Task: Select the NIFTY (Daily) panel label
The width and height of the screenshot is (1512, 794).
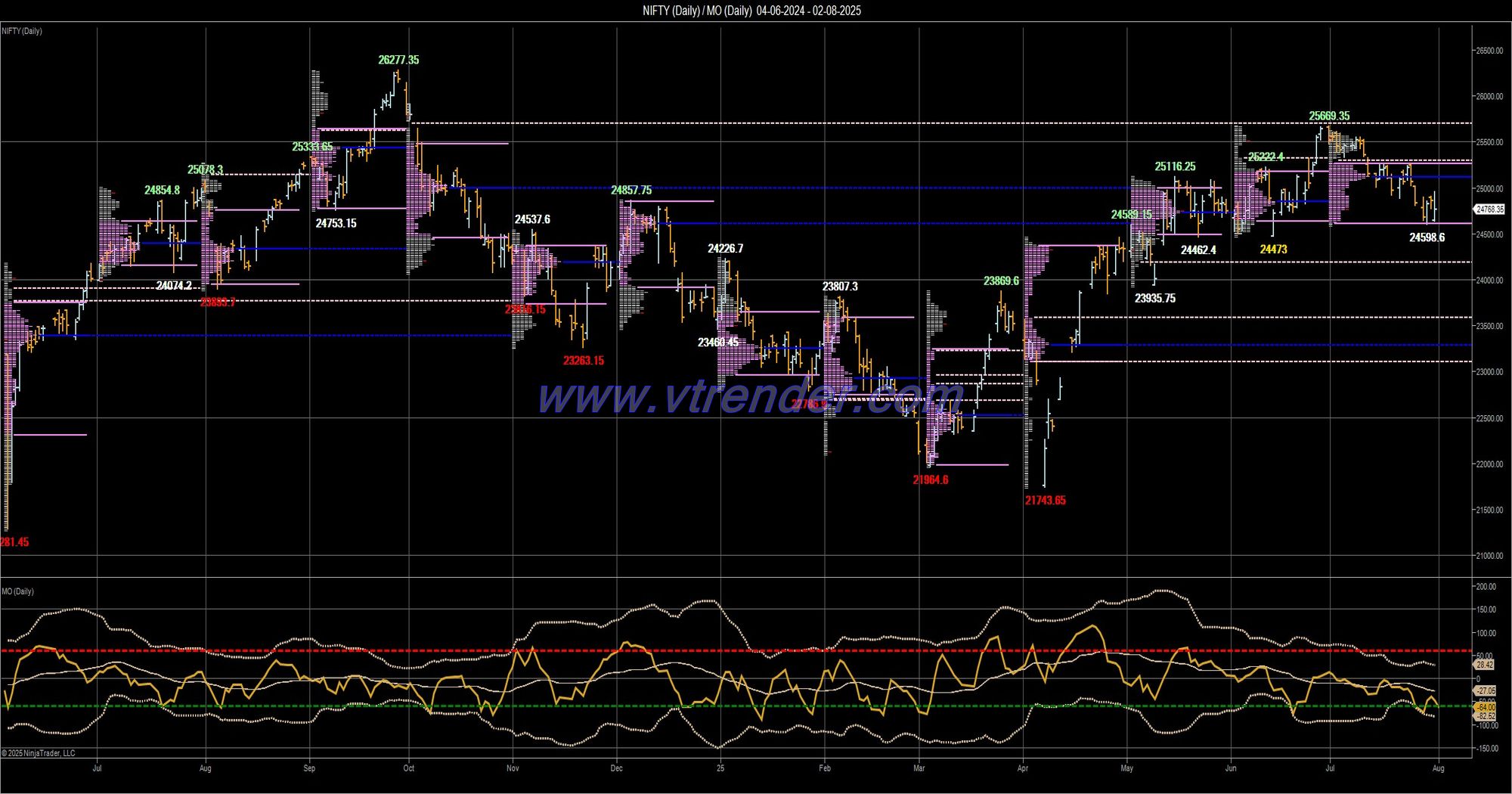Action: 22,31
